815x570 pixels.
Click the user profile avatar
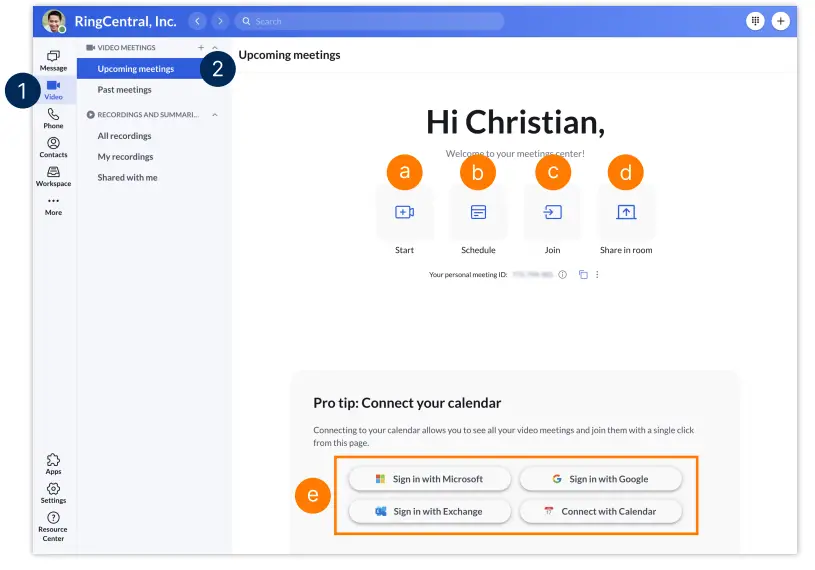click(54, 21)
